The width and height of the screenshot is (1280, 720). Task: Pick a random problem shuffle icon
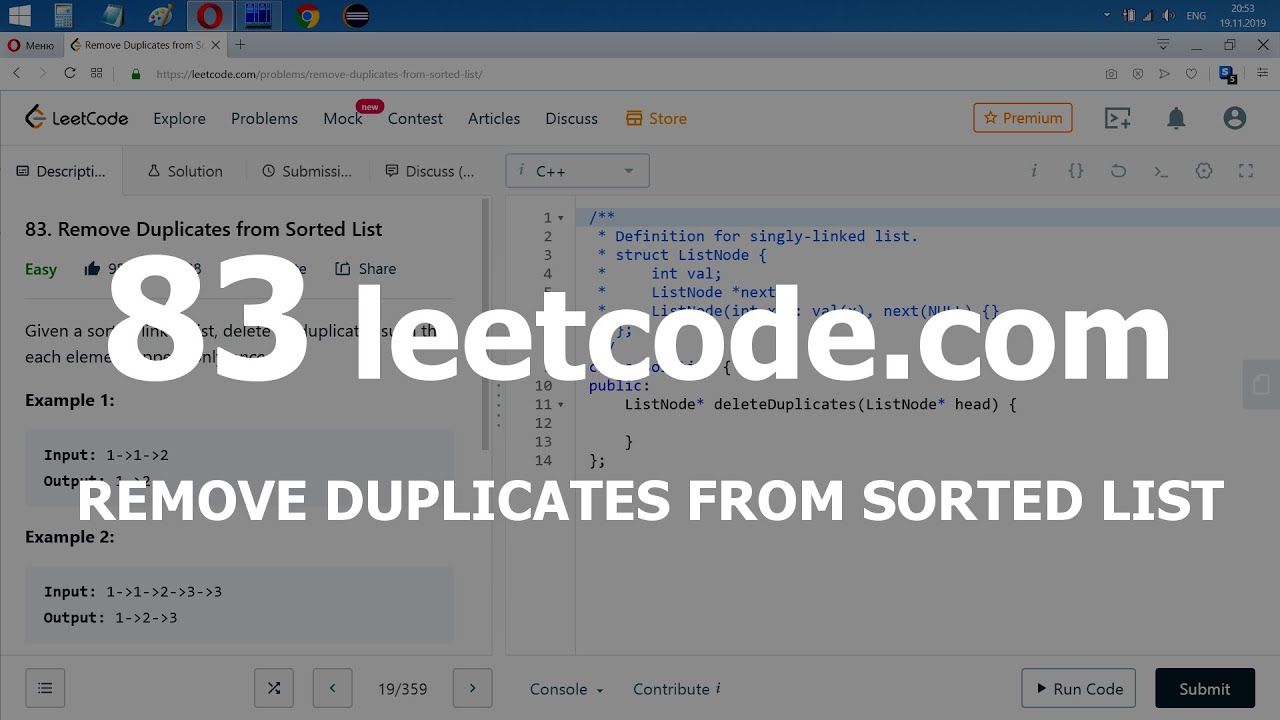pos(274,688)
